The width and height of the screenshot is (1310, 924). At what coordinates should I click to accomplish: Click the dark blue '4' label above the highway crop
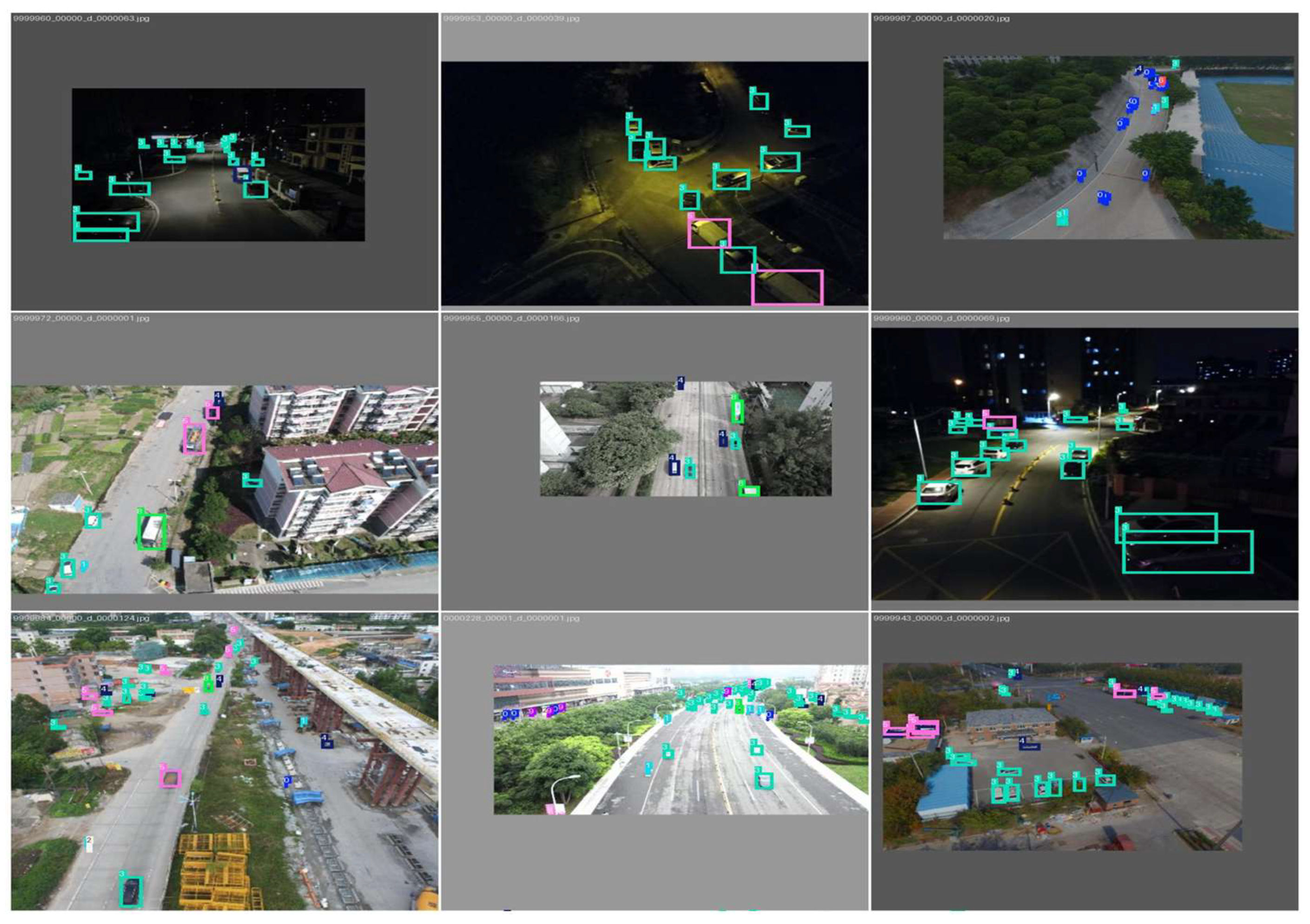(681, 382)
